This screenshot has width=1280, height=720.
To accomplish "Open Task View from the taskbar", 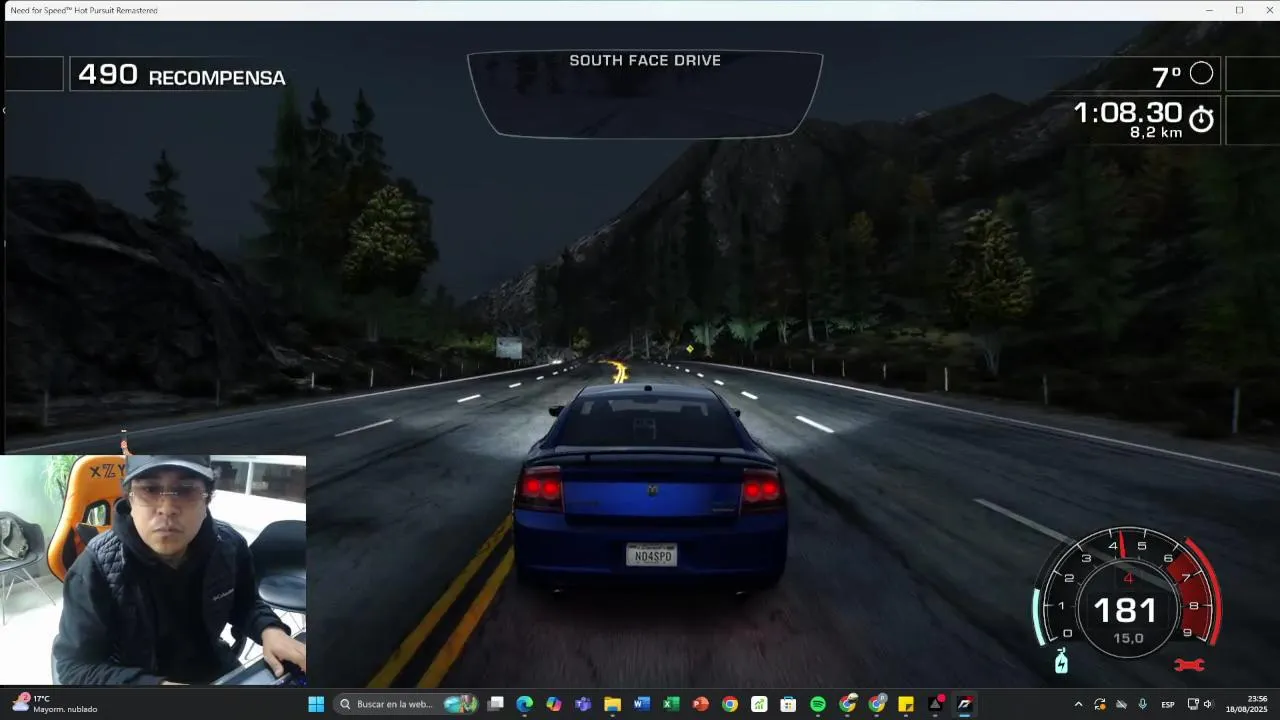I will click(495, 704).
